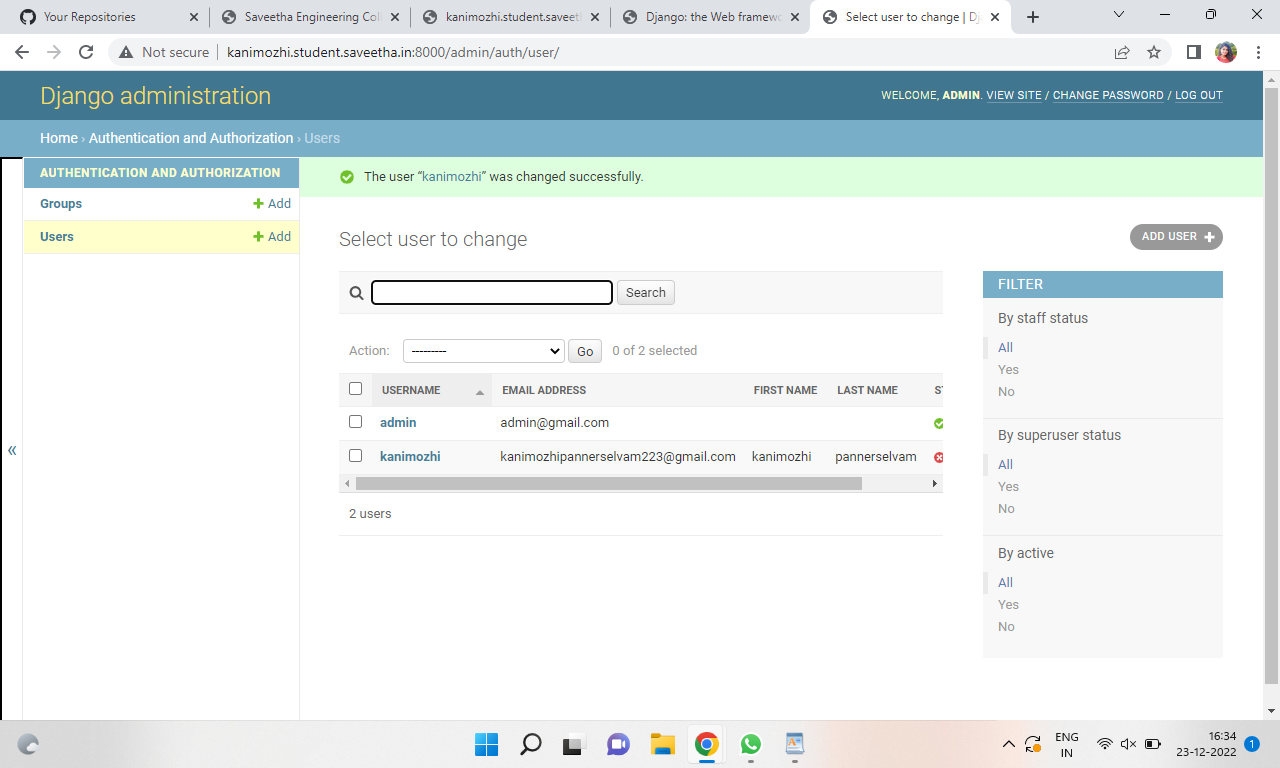Filter staff status by No
This screenshot has width=1280, height=768.
(x=1006, y=392)
